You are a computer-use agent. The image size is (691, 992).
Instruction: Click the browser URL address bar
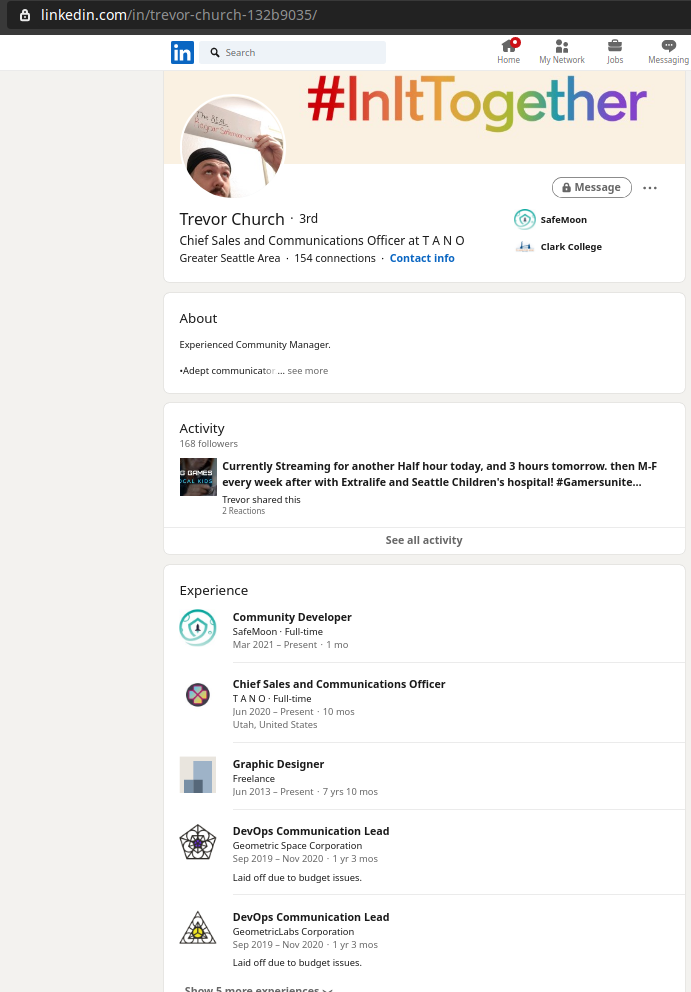[348, 15]
